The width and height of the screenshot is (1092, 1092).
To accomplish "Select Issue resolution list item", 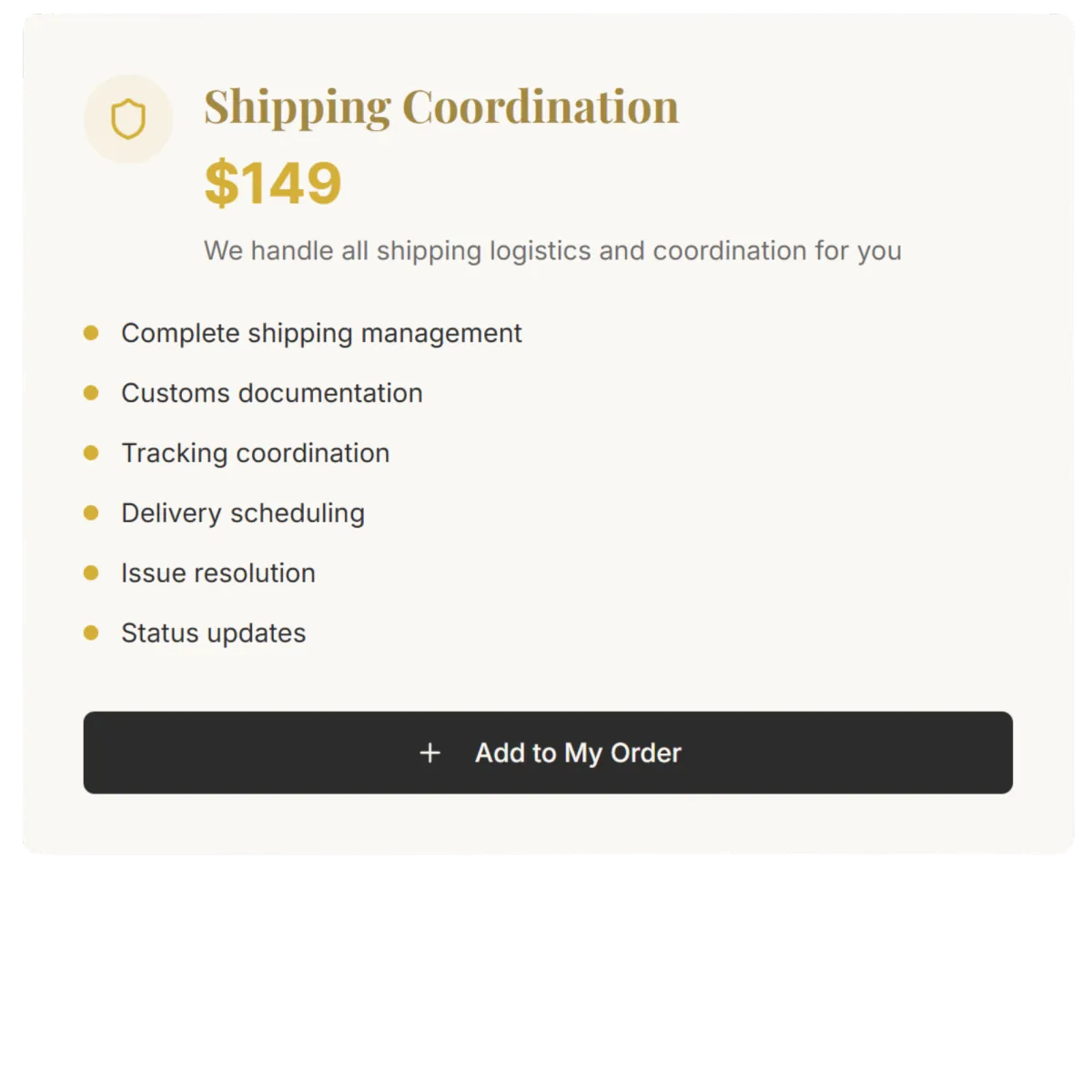I will click(x=217, y=573).
